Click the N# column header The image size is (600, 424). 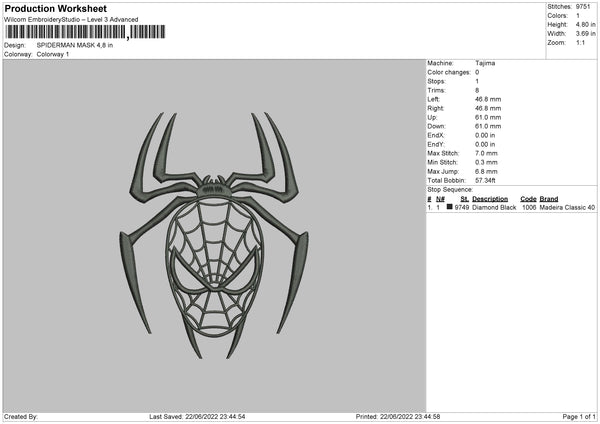(440, 199)
